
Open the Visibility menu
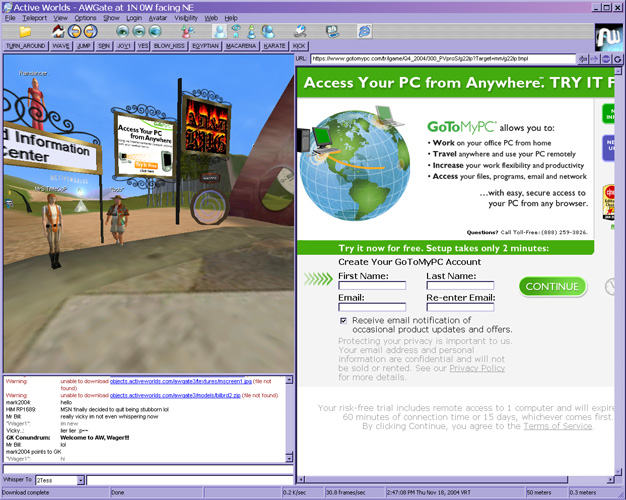(186, 18)
